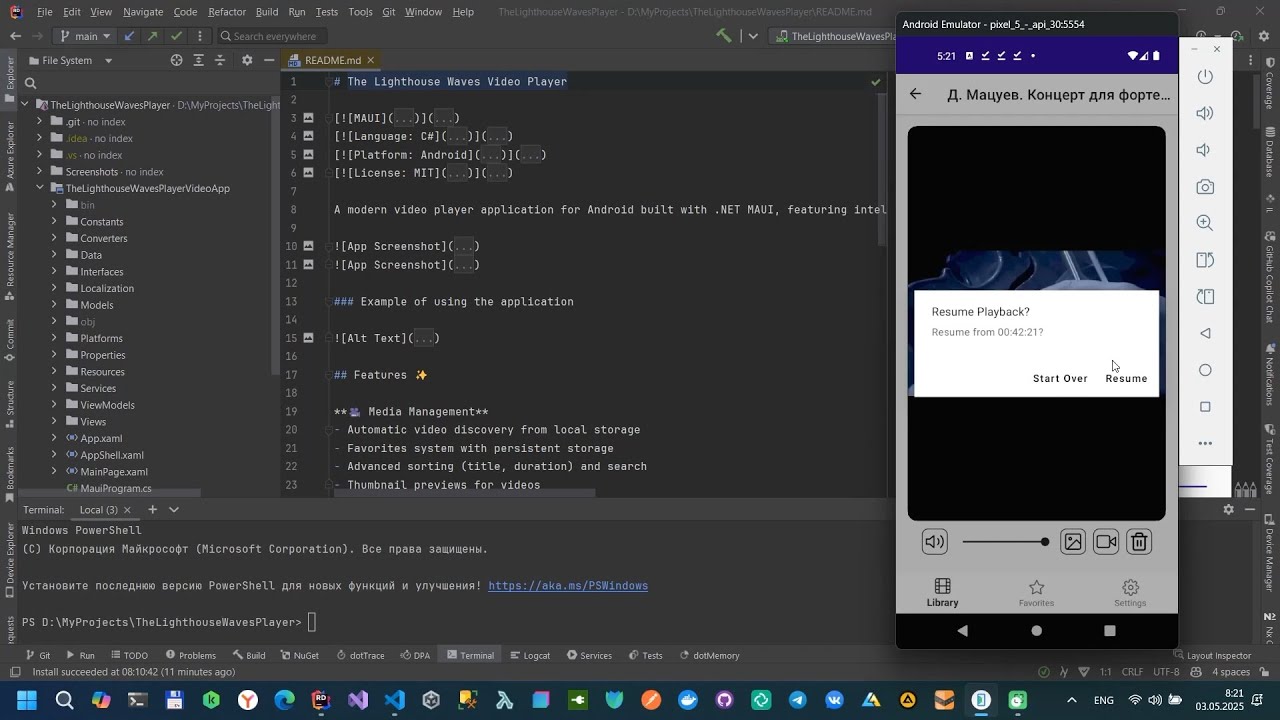Click emulator Volume Down icon

tap(1205, 150)
